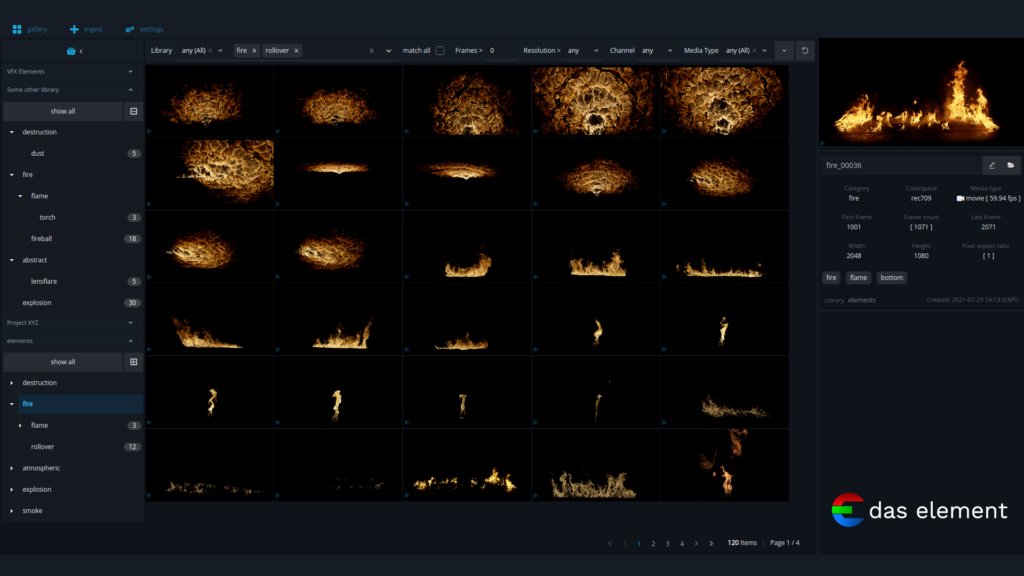Collapse the destruction category in Some other library

coord(12,132)
